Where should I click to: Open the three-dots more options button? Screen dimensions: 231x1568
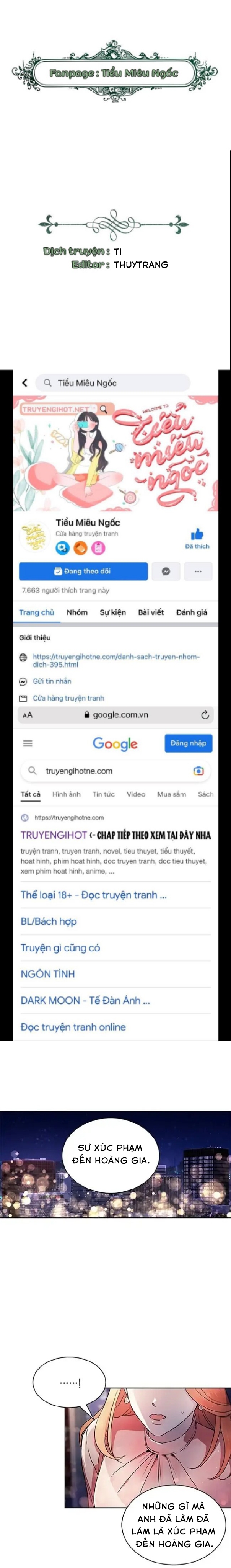coord(198,571)
